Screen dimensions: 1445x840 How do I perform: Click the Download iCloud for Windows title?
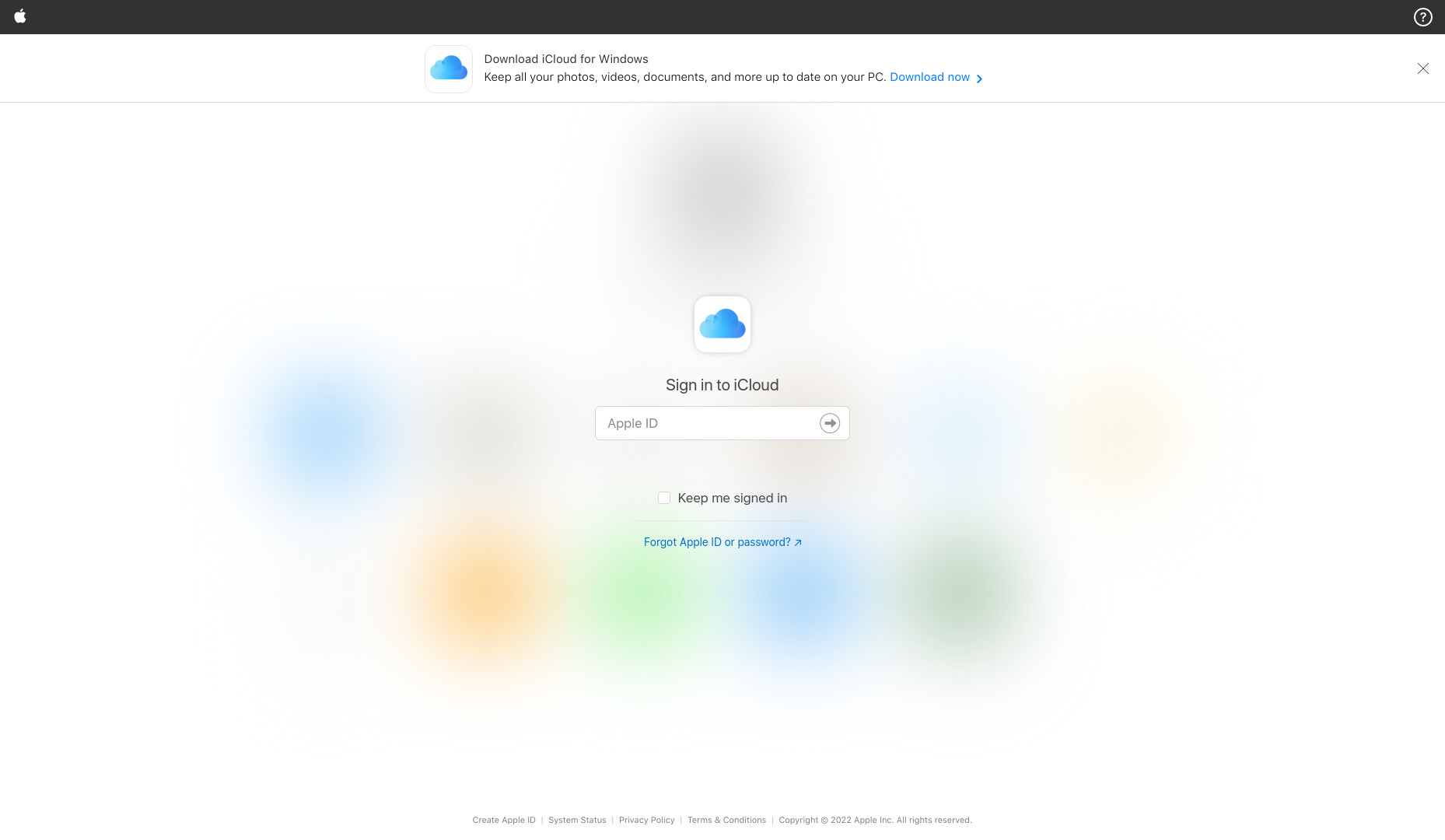pos(566,59)
